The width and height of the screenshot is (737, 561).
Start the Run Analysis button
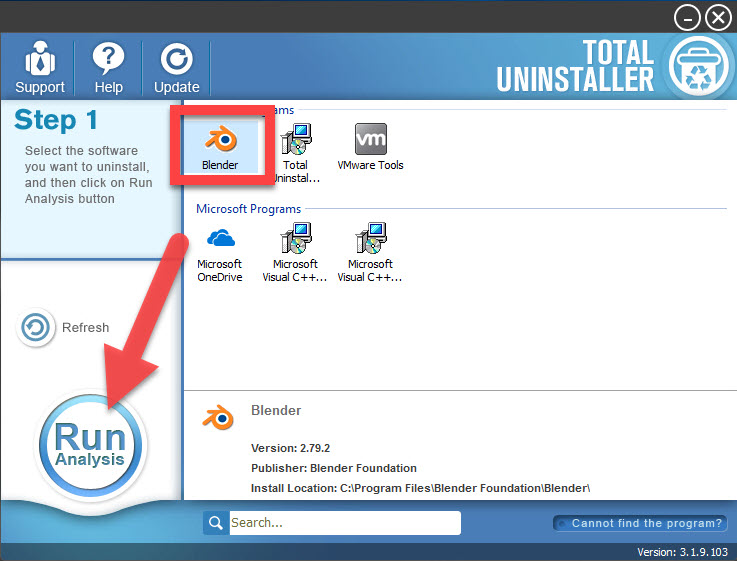tap(91, 445)
